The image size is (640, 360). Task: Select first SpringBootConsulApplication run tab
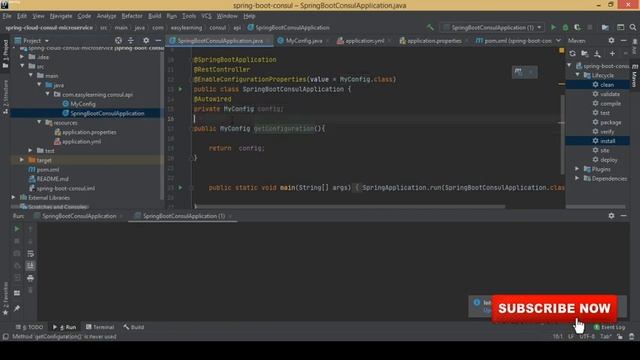[79, 216]
